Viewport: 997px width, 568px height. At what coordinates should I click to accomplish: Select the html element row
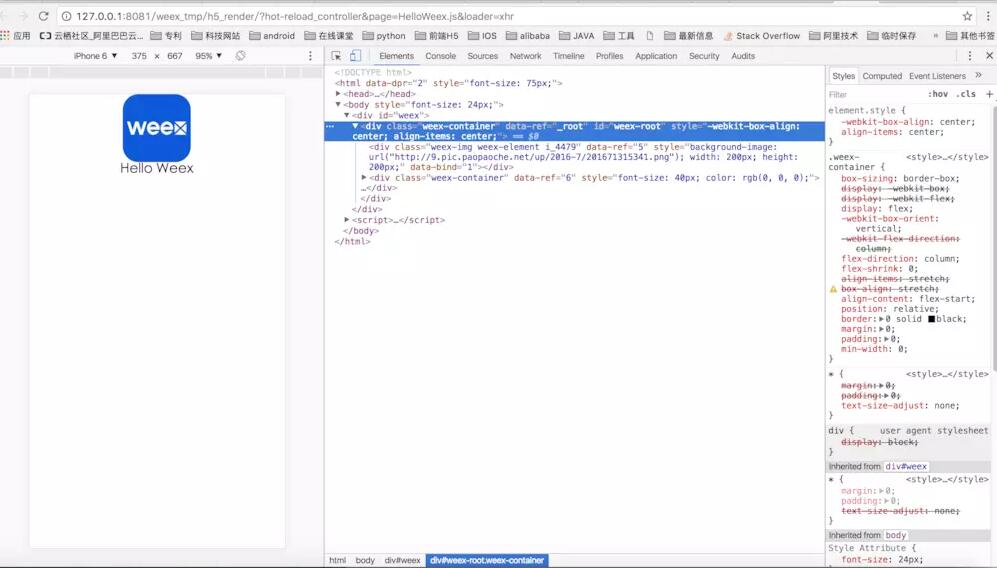574,83
